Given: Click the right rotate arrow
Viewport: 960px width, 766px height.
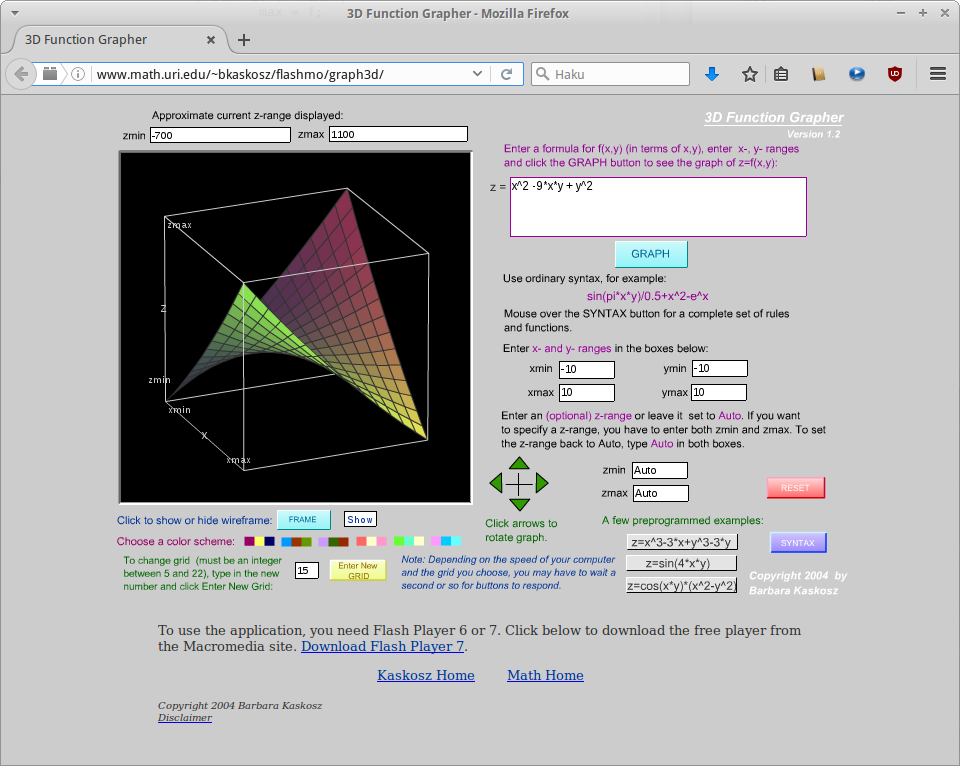Looking at the screenshot, I should pos(542,483).
